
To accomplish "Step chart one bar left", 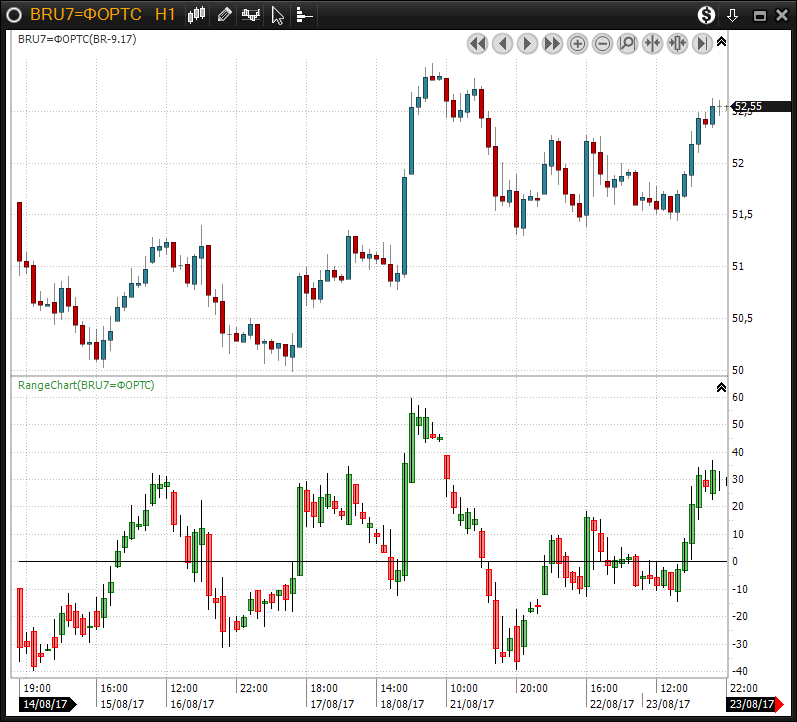I will click(x=502, y=43).
